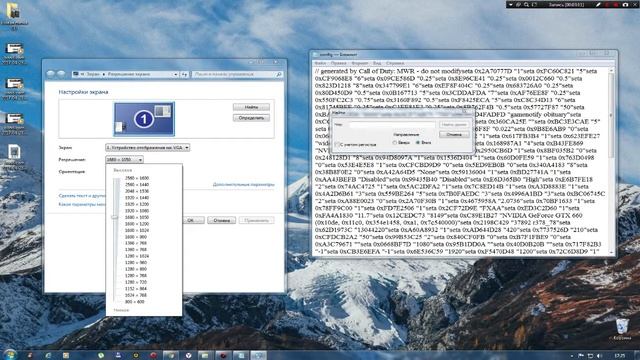The image size is (640, 360).
Task: Click the Action Center flag tray icon
Action: point(580,356)
